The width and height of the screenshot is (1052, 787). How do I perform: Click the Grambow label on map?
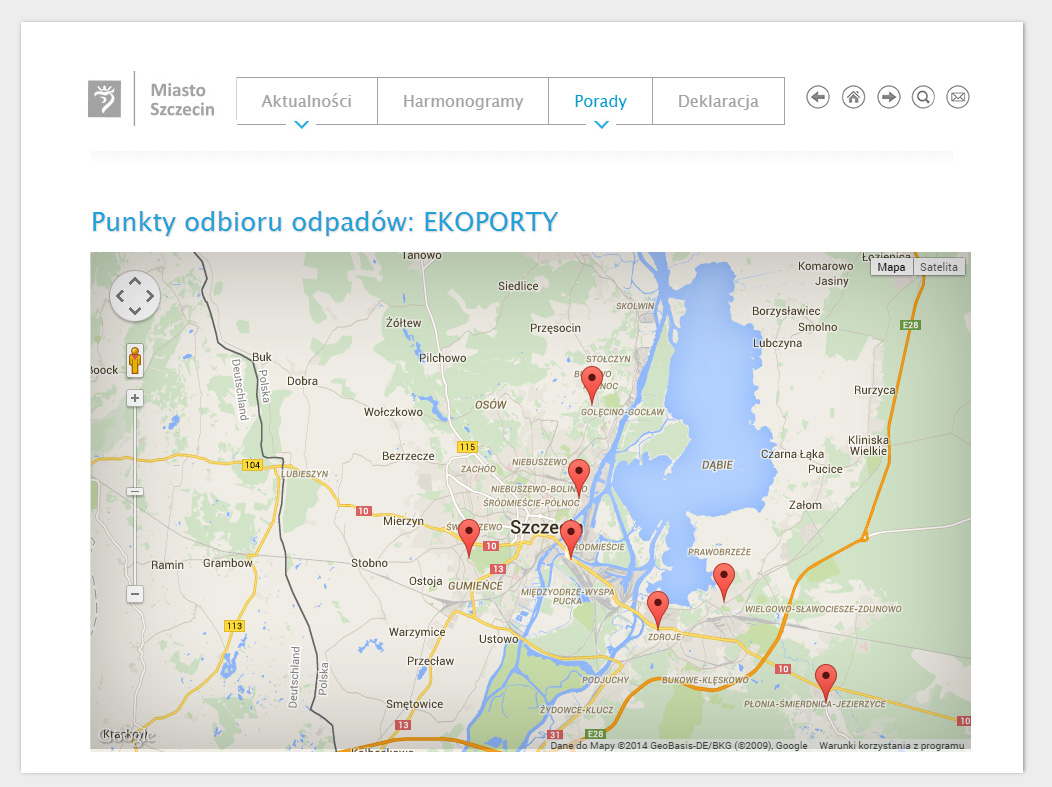pyautogui.click(x=227, y=563)
